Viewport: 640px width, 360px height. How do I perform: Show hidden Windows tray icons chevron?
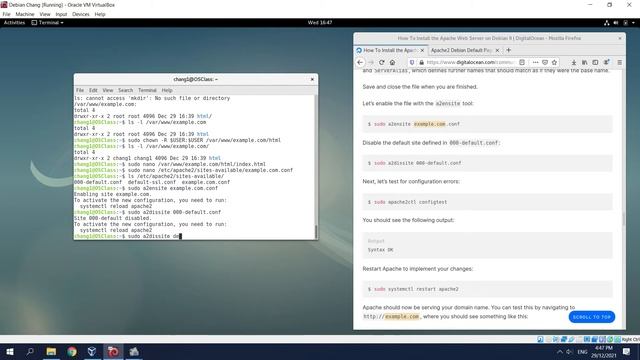pos(560,352)
